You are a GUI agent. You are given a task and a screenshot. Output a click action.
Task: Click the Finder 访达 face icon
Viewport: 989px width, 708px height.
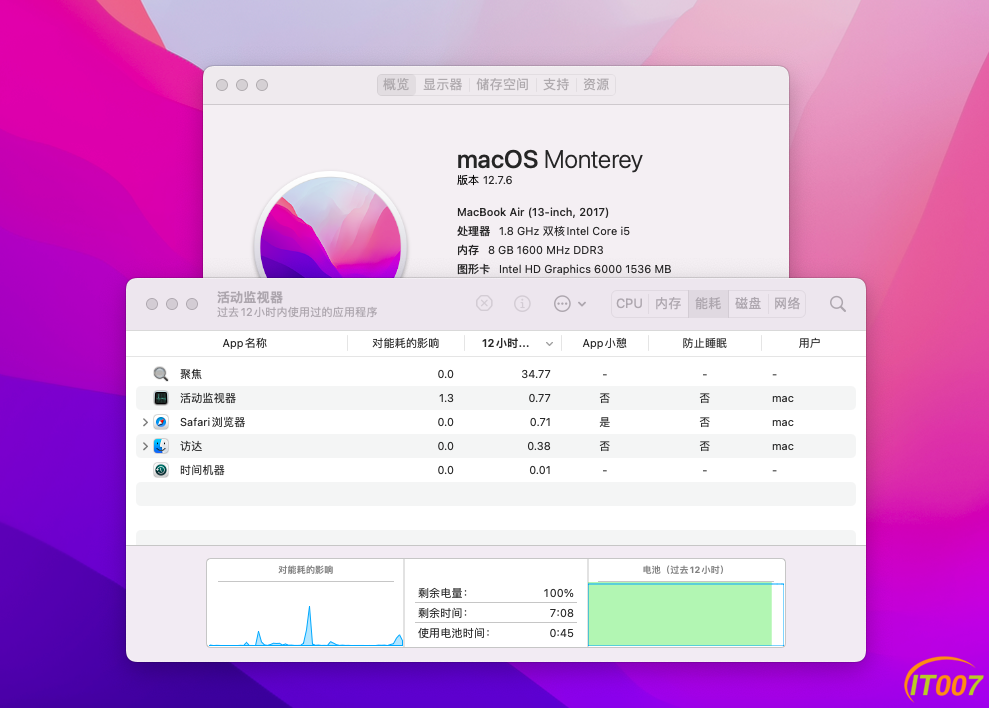[161, 446]
